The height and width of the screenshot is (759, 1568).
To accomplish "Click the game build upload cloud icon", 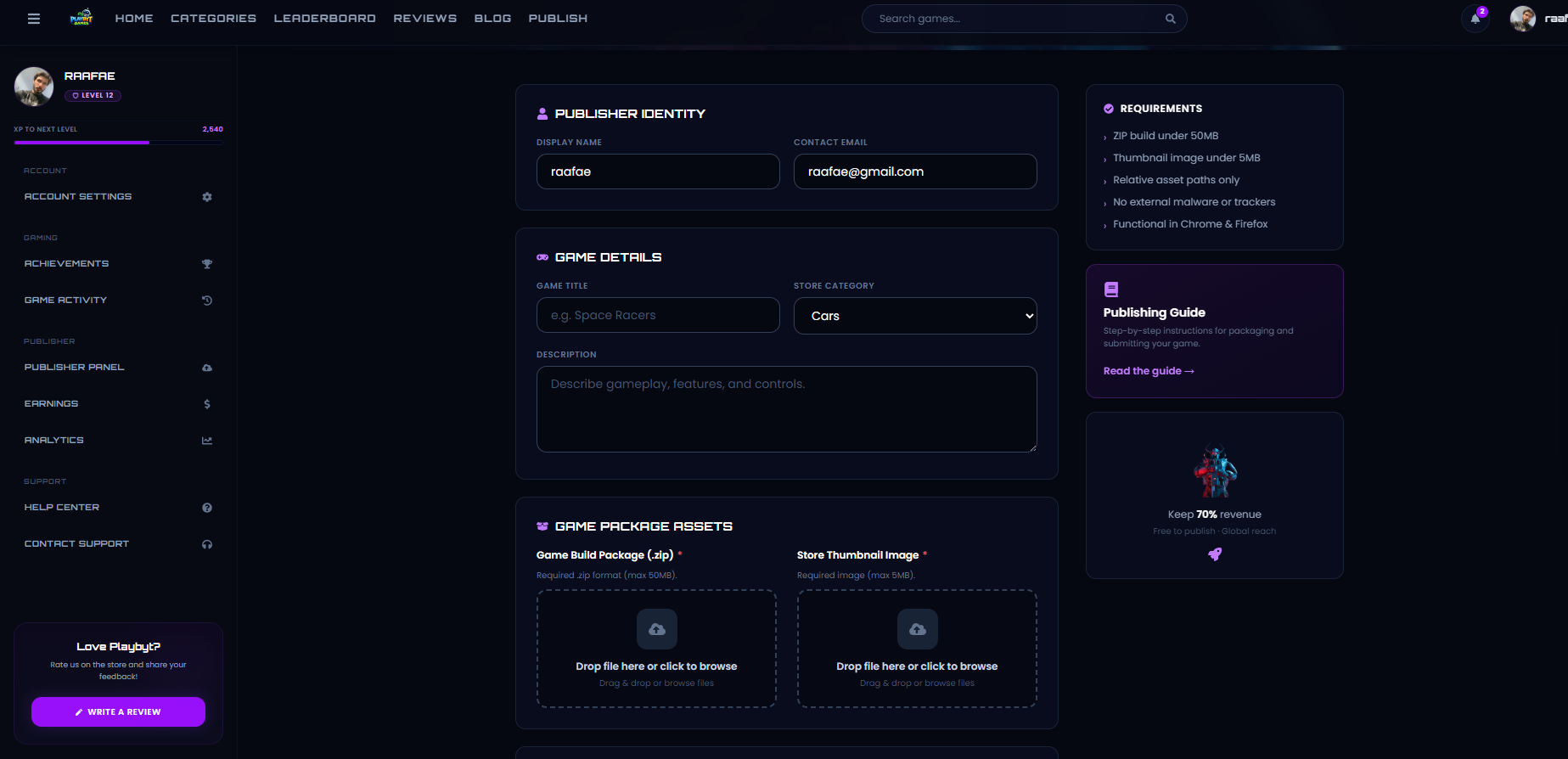I will tap(657, 629).
